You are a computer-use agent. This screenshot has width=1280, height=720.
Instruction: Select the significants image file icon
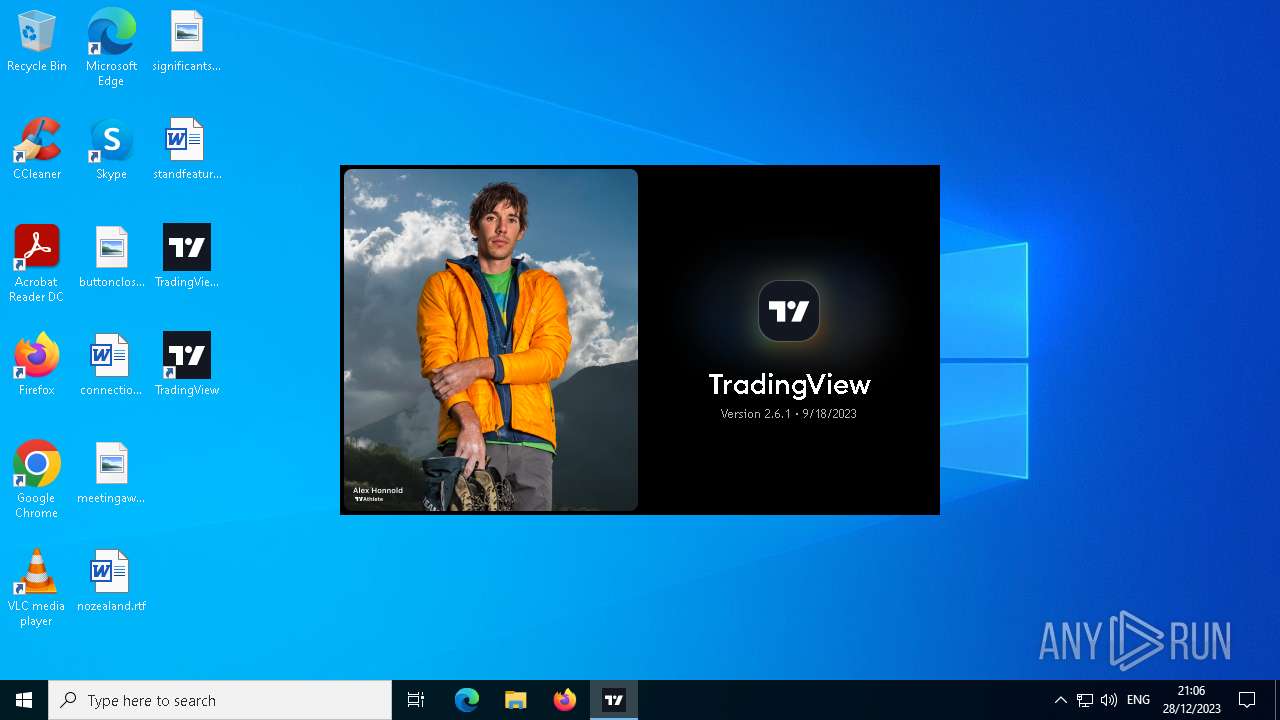click(x=187, y=41)
